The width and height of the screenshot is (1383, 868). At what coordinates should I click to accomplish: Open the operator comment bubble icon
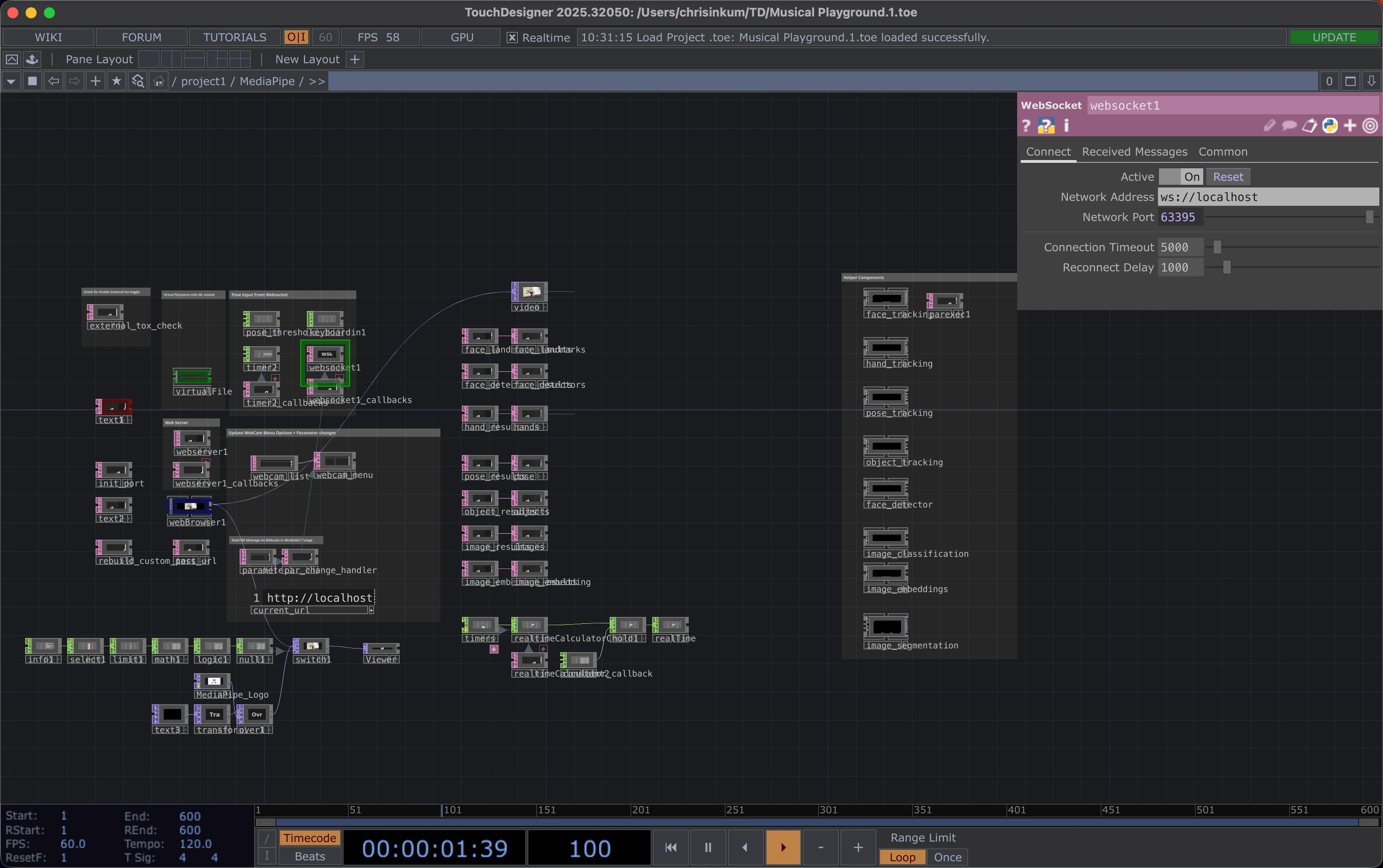tap(1289, 125)
